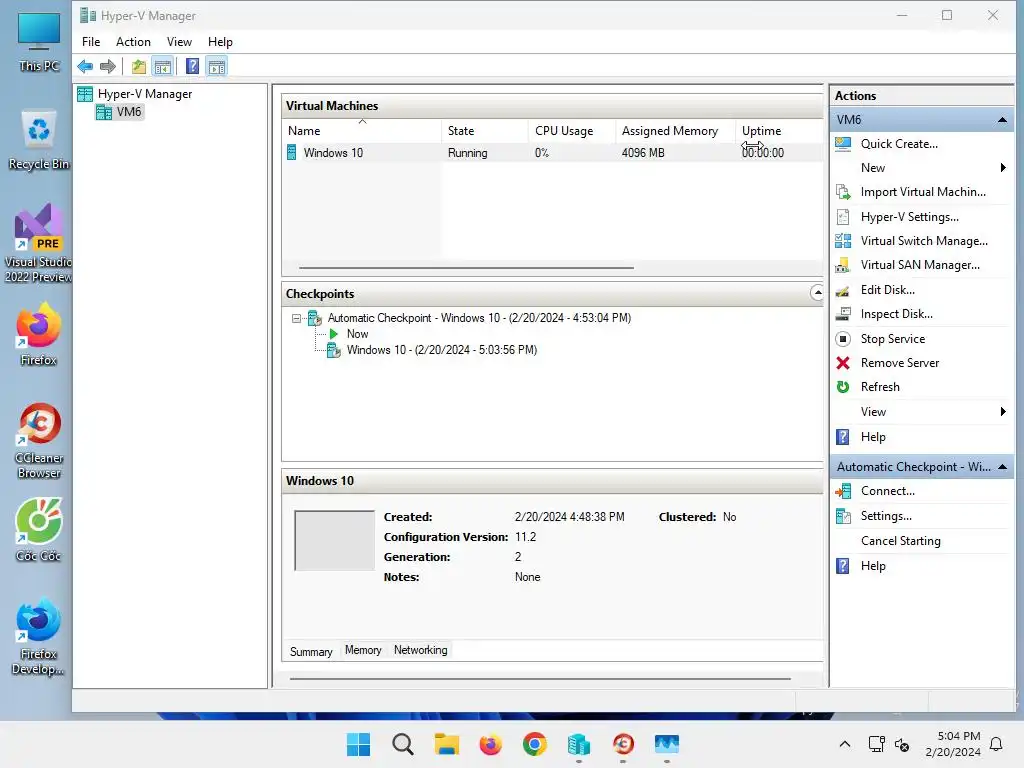Click the Back arrow toolbar icon

[x=85, y=66]
